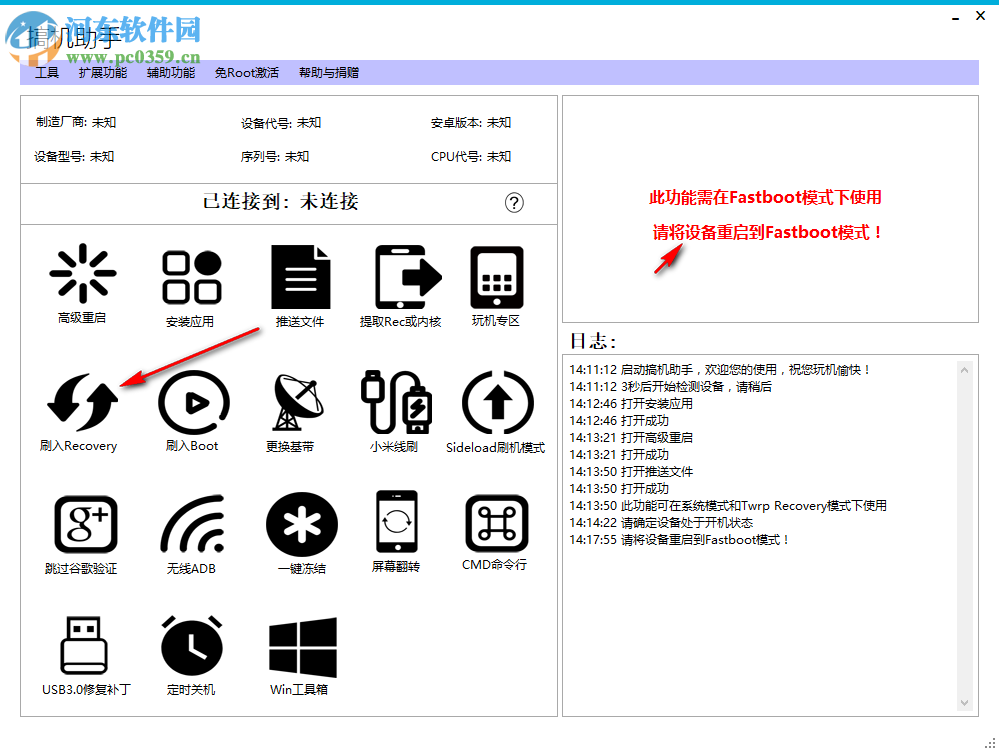This screenshot has height=752, width=999.
Task: Select log line 14:17:55 请将设备重启到Fastboot模式
Action: point(680,540)
